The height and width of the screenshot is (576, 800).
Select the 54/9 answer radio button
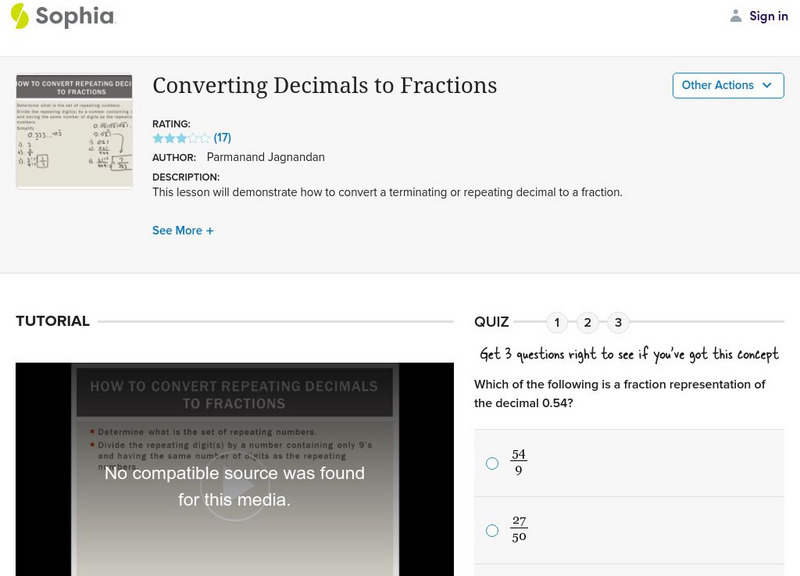[492, 463]
